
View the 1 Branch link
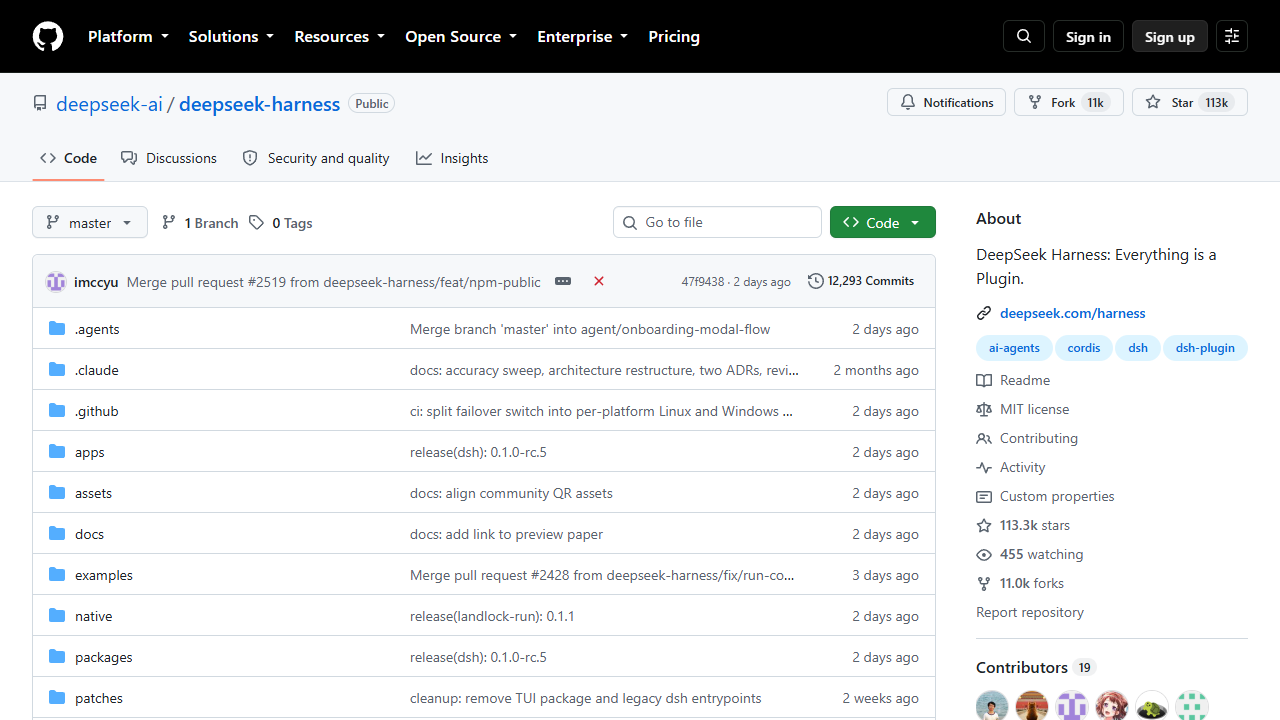point(200,223)
